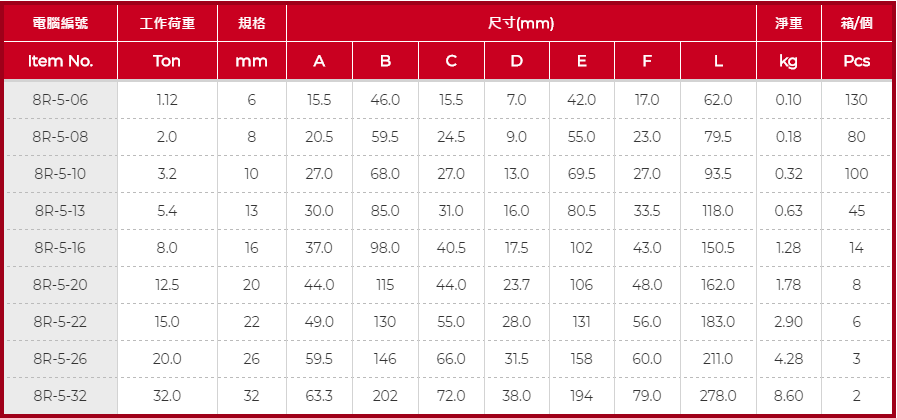Click the "Item No." column header
897x418 pixels.
coord(61,61)
